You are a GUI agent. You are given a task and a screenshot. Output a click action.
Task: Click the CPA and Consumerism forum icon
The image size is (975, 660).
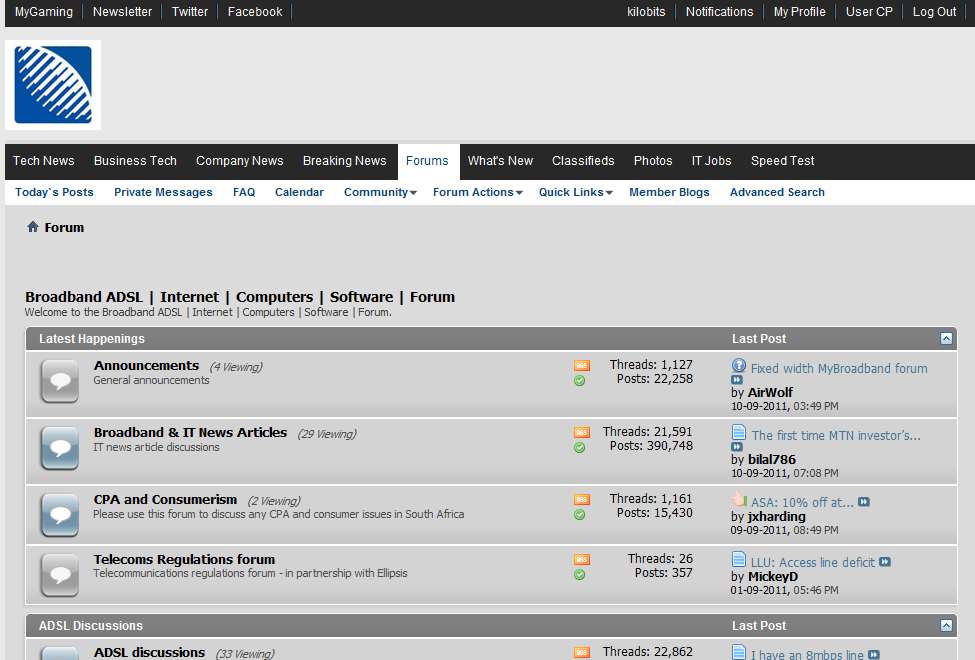click(60, 514)
